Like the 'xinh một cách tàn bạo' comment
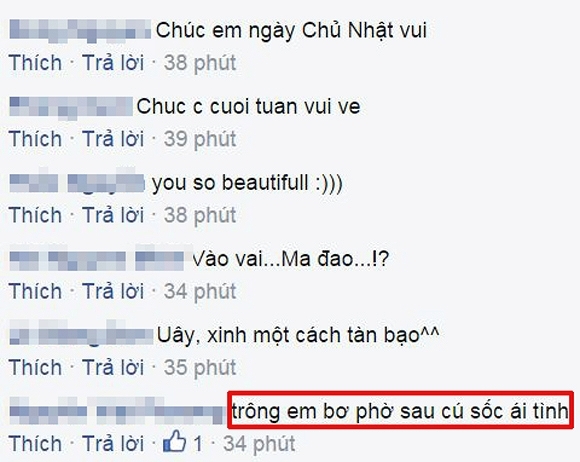This screenshot has width=580, height=462. (35, 367)
